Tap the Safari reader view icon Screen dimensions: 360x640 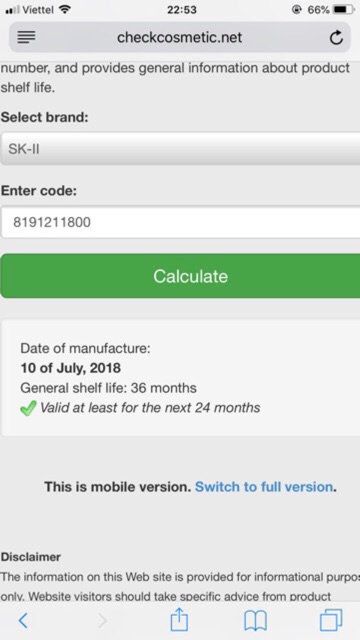[27, 38]
